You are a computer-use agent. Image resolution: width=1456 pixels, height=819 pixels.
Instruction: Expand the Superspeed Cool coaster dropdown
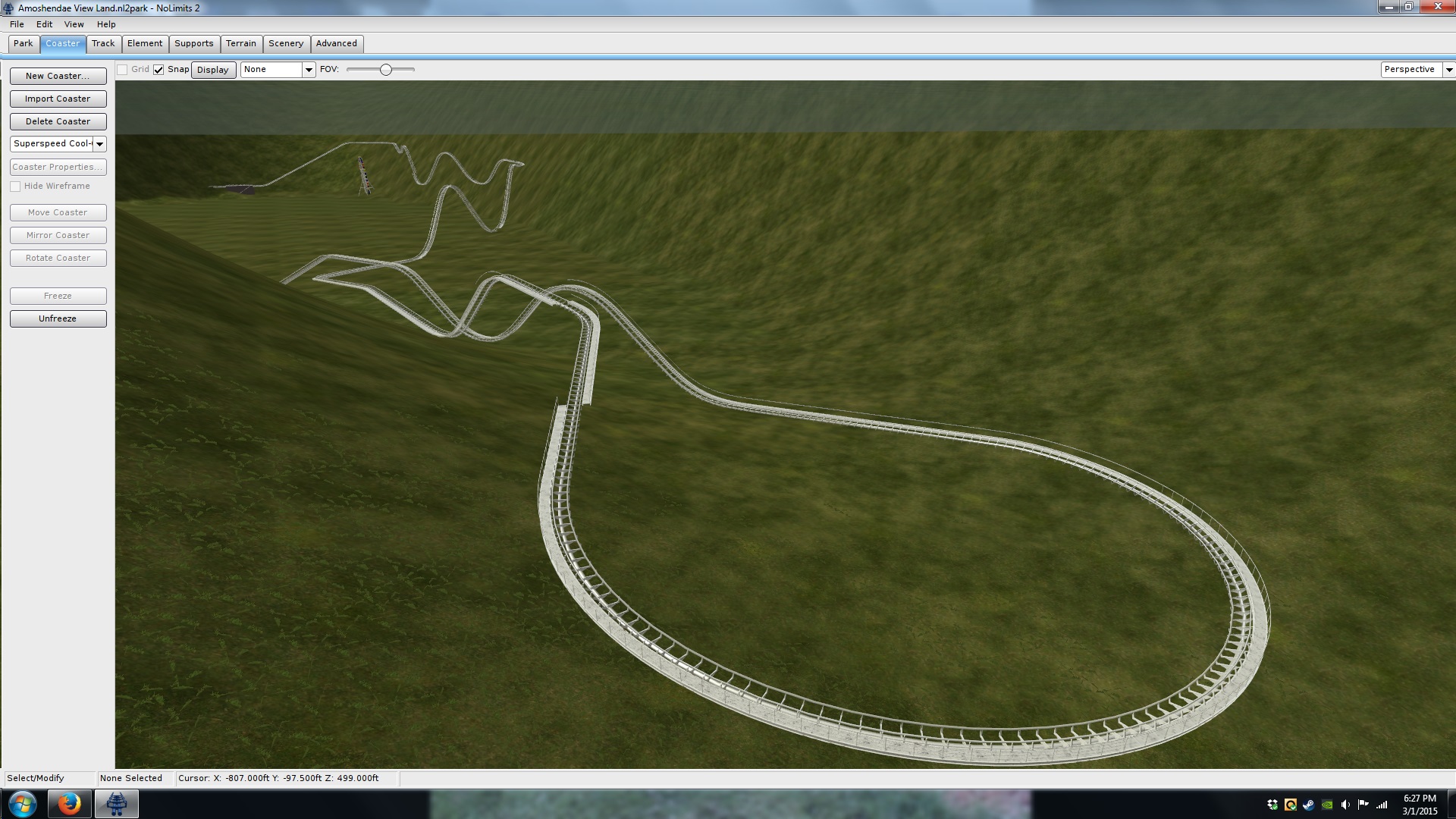coord(99,144)
